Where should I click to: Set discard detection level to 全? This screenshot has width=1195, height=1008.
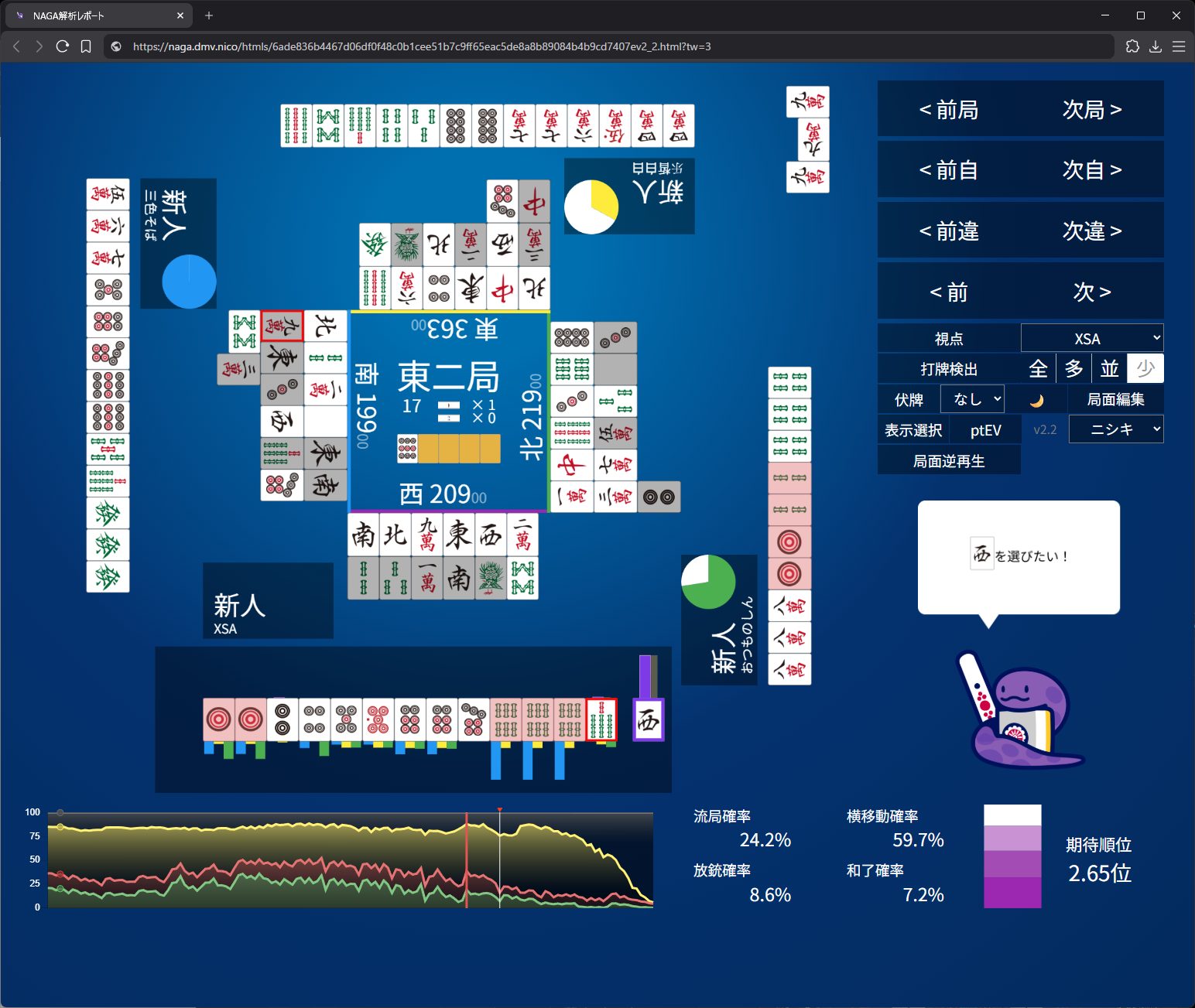1038,369
